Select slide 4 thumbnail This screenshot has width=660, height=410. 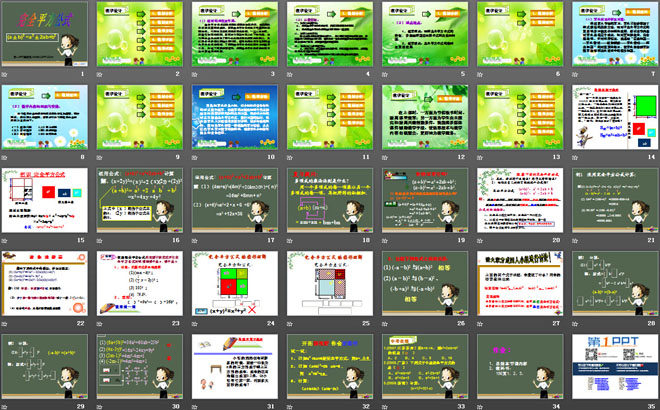[x=330, y=34]
